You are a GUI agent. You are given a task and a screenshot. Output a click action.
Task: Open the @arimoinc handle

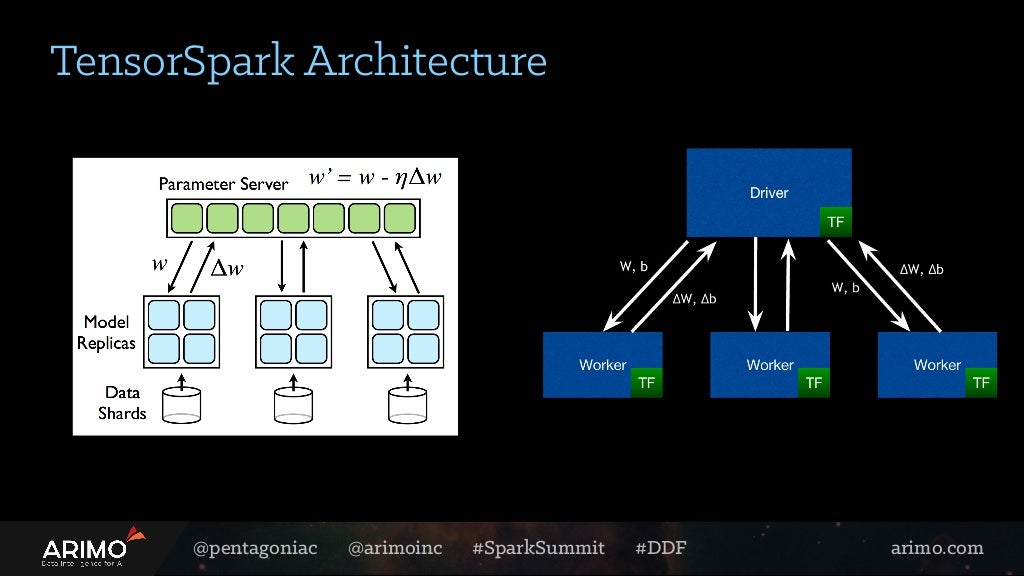(x=395, y=548)
